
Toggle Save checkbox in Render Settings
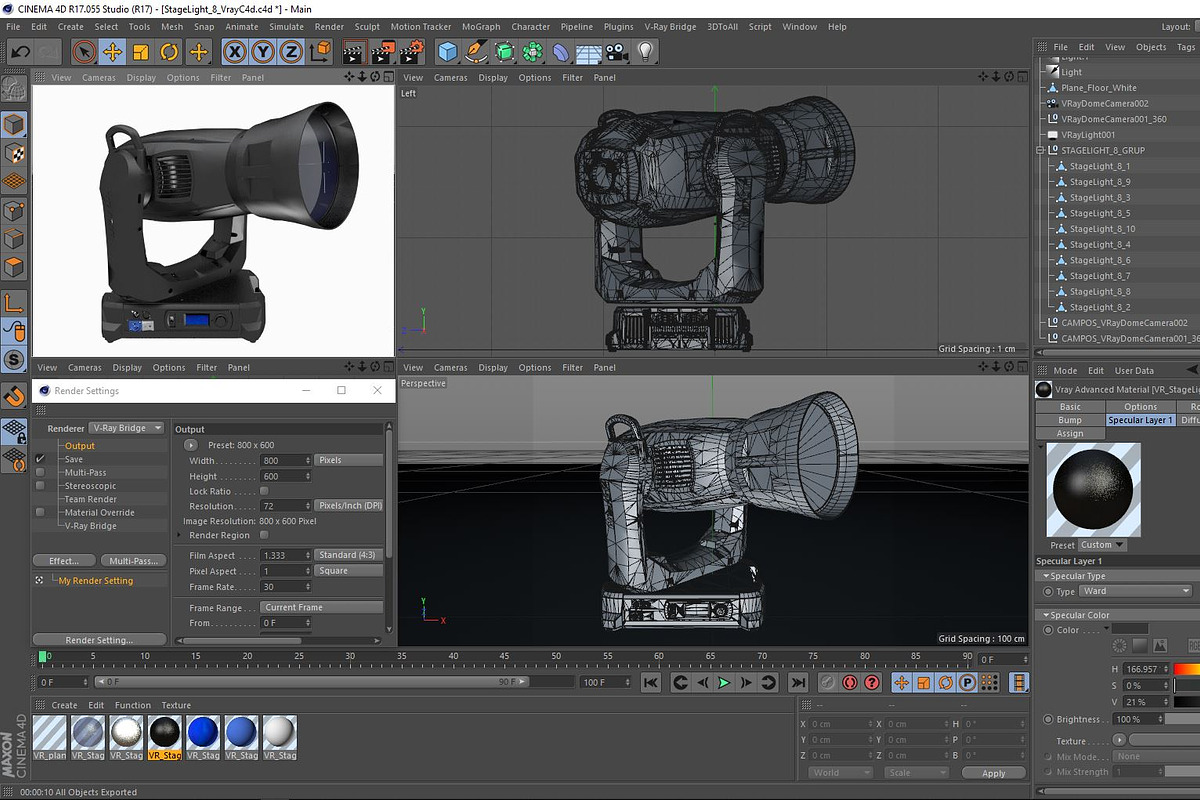point(40,459)
